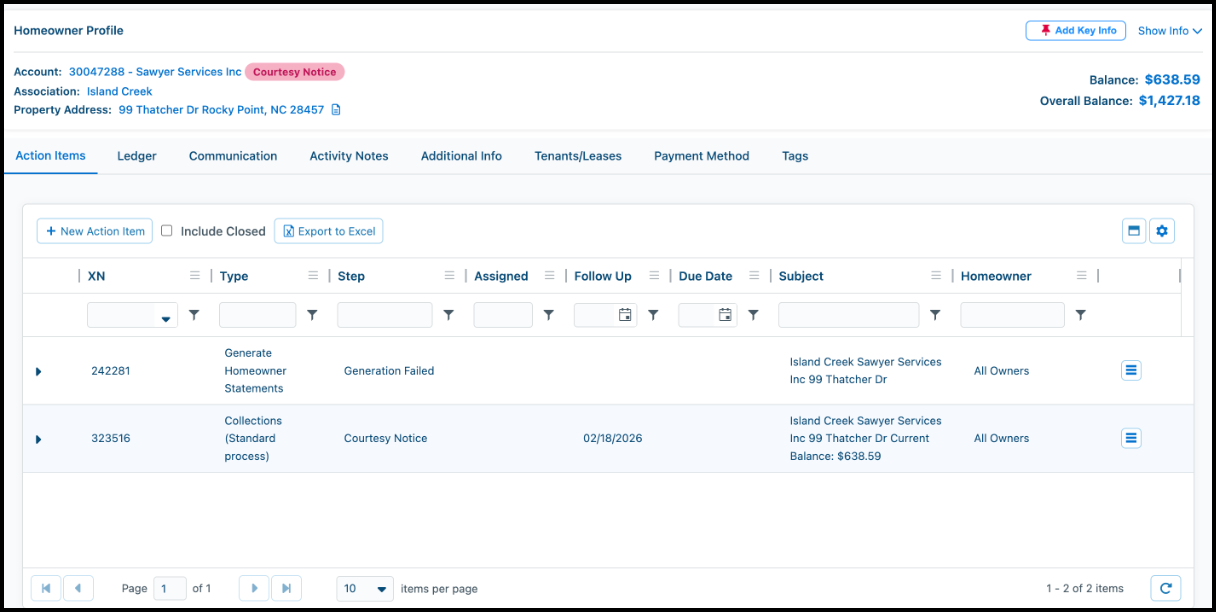The height and width of the screenshot is (612, 1216).
Task: Click the Subject filter input field
Action: [x=849, y=315]
